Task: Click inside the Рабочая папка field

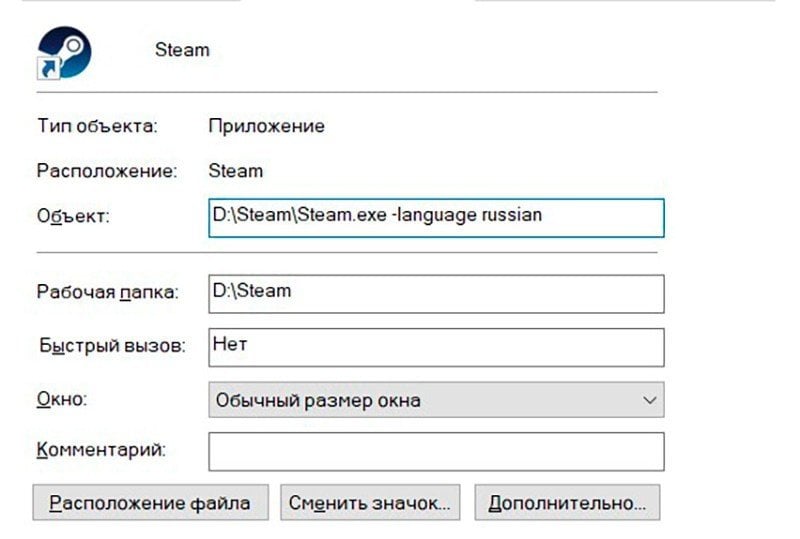Action: click(436, 294)
